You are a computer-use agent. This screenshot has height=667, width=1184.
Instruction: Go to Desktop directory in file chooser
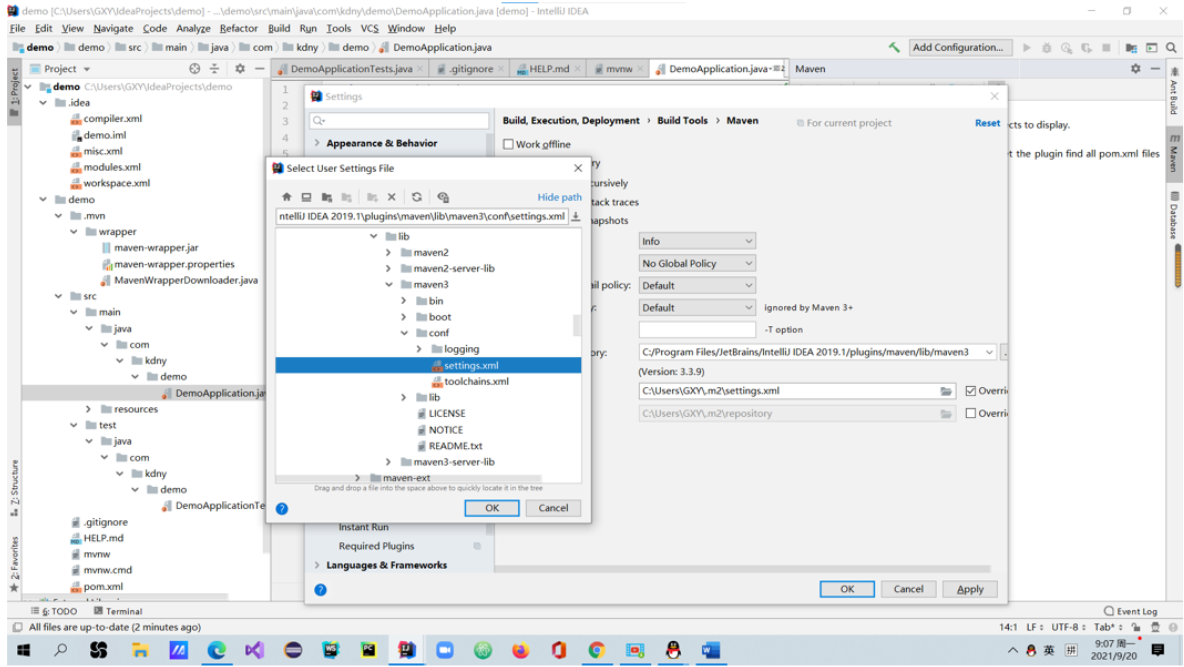pos(306,197)
